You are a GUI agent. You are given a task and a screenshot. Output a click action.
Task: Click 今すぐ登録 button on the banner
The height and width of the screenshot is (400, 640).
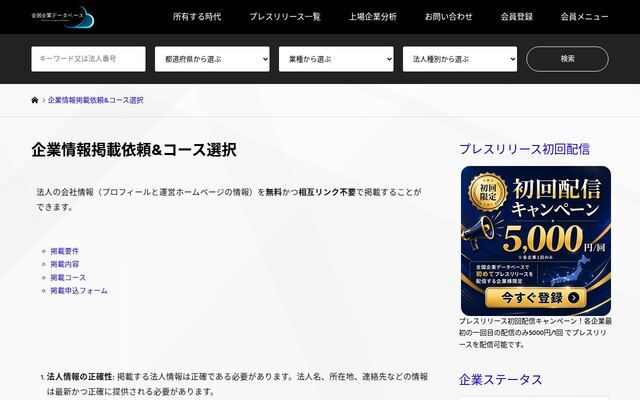(x=536, y=298)
